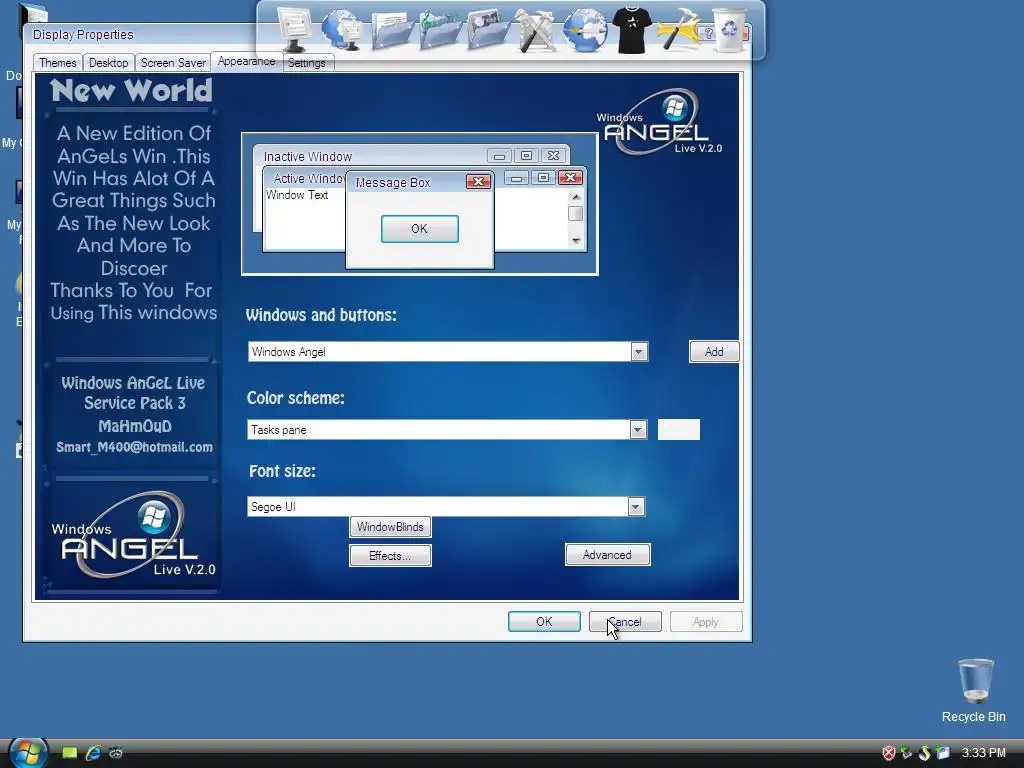
Task: Click the hammer on yellow splash dock icon
Action: (x=677, y=30)
